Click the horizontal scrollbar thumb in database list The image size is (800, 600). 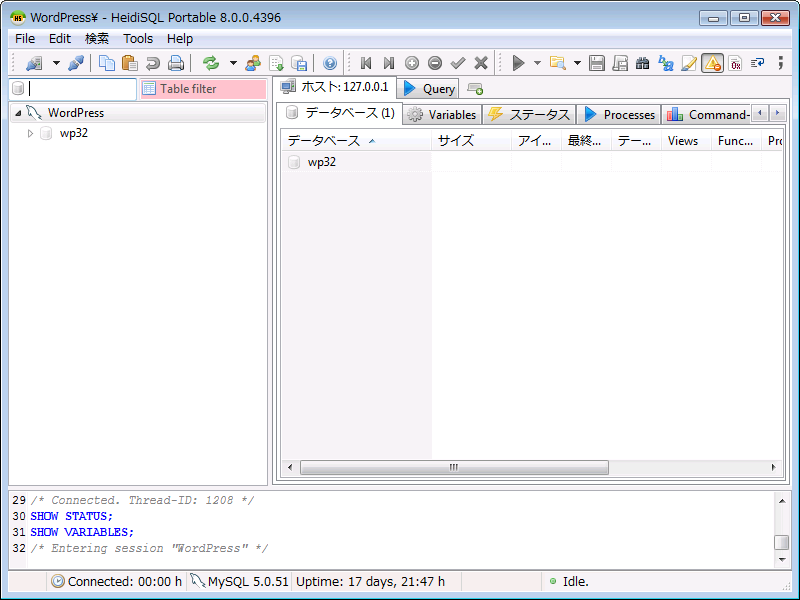click(x=454, y=467)
